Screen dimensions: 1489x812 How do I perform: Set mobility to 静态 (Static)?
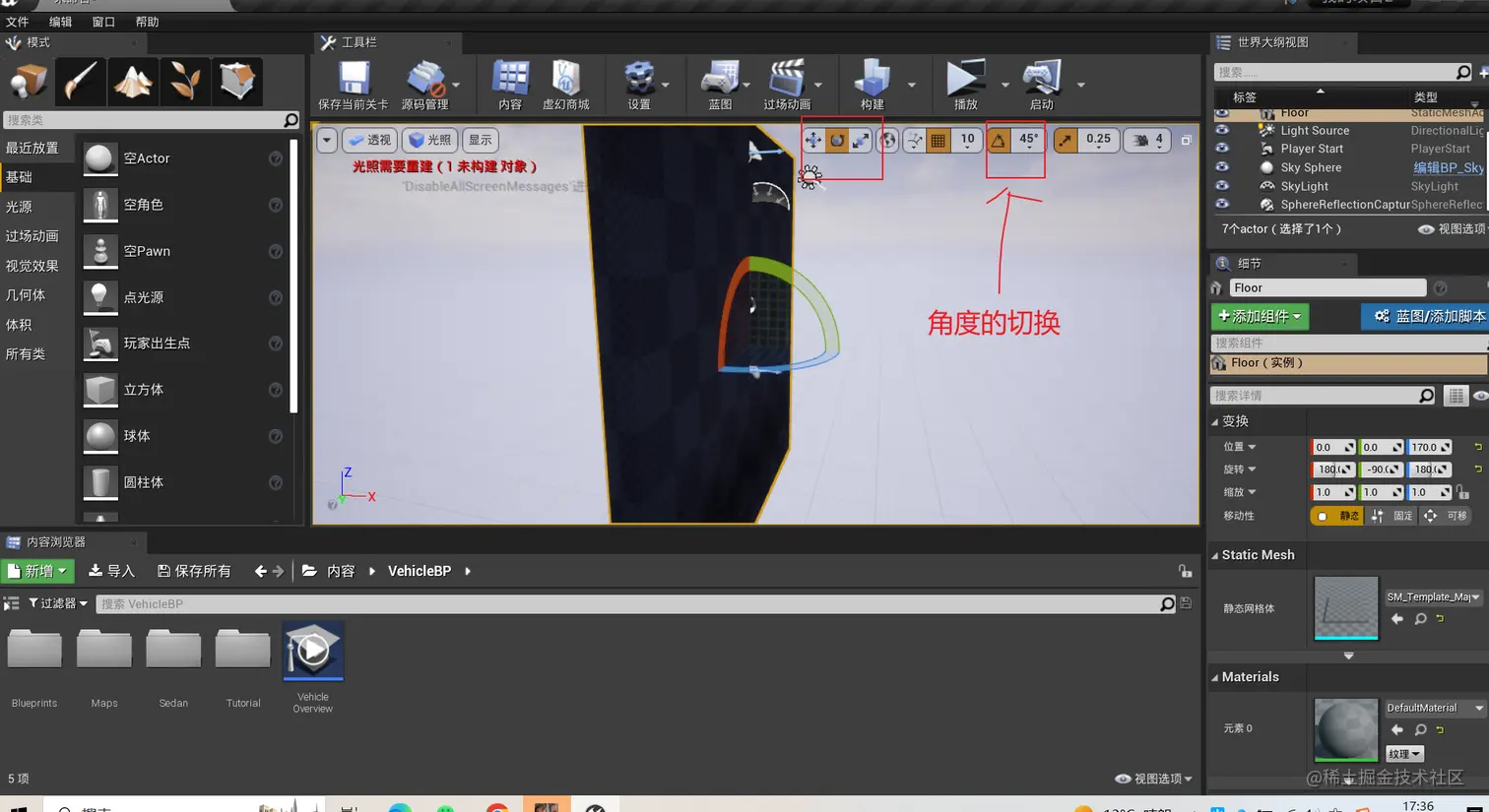coord(1338,516)
